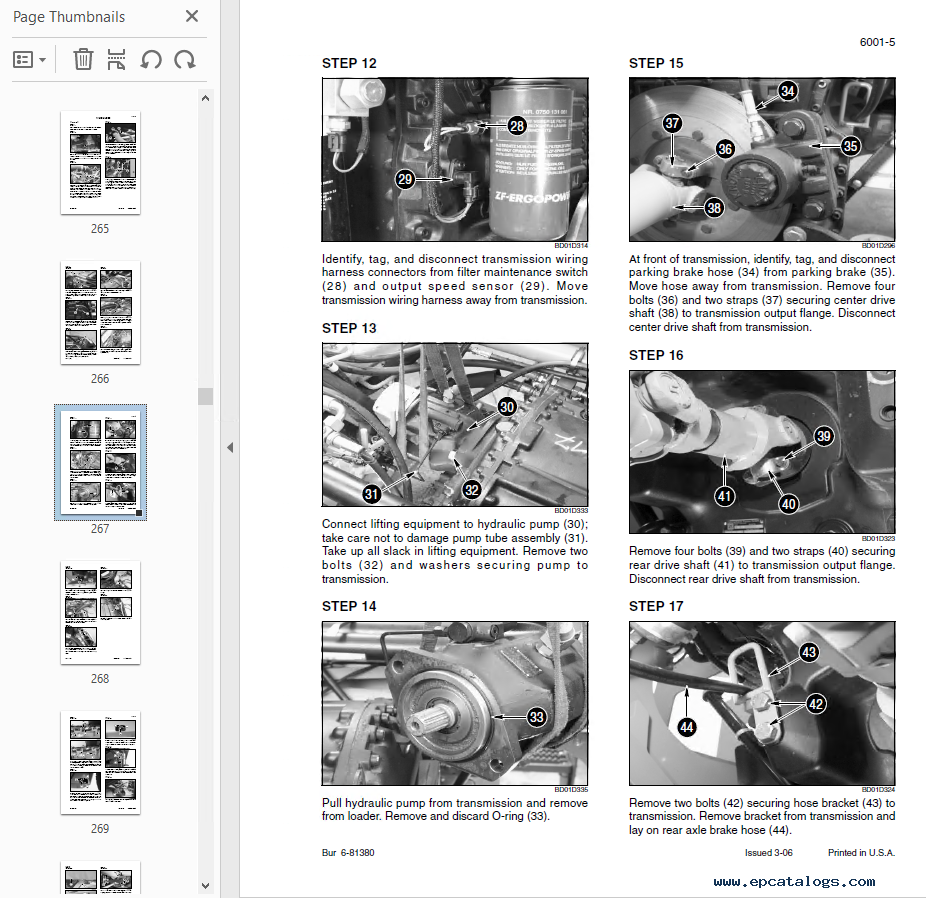Click the page label 265
The image size is (926, 898).
tap(100, 228)
